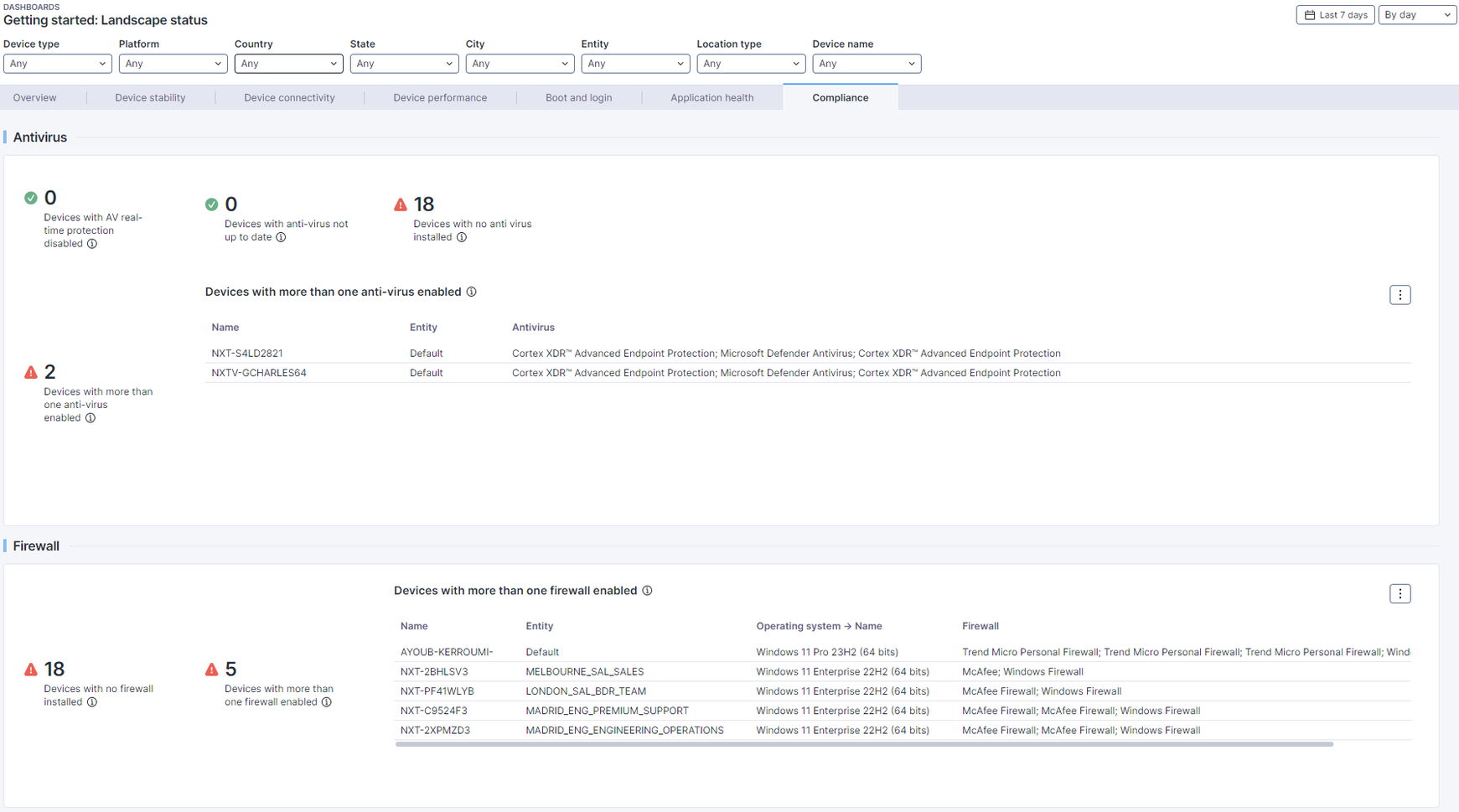Open the Location type filter dropdown
The image size is (1459, 812).
[751, 64]
